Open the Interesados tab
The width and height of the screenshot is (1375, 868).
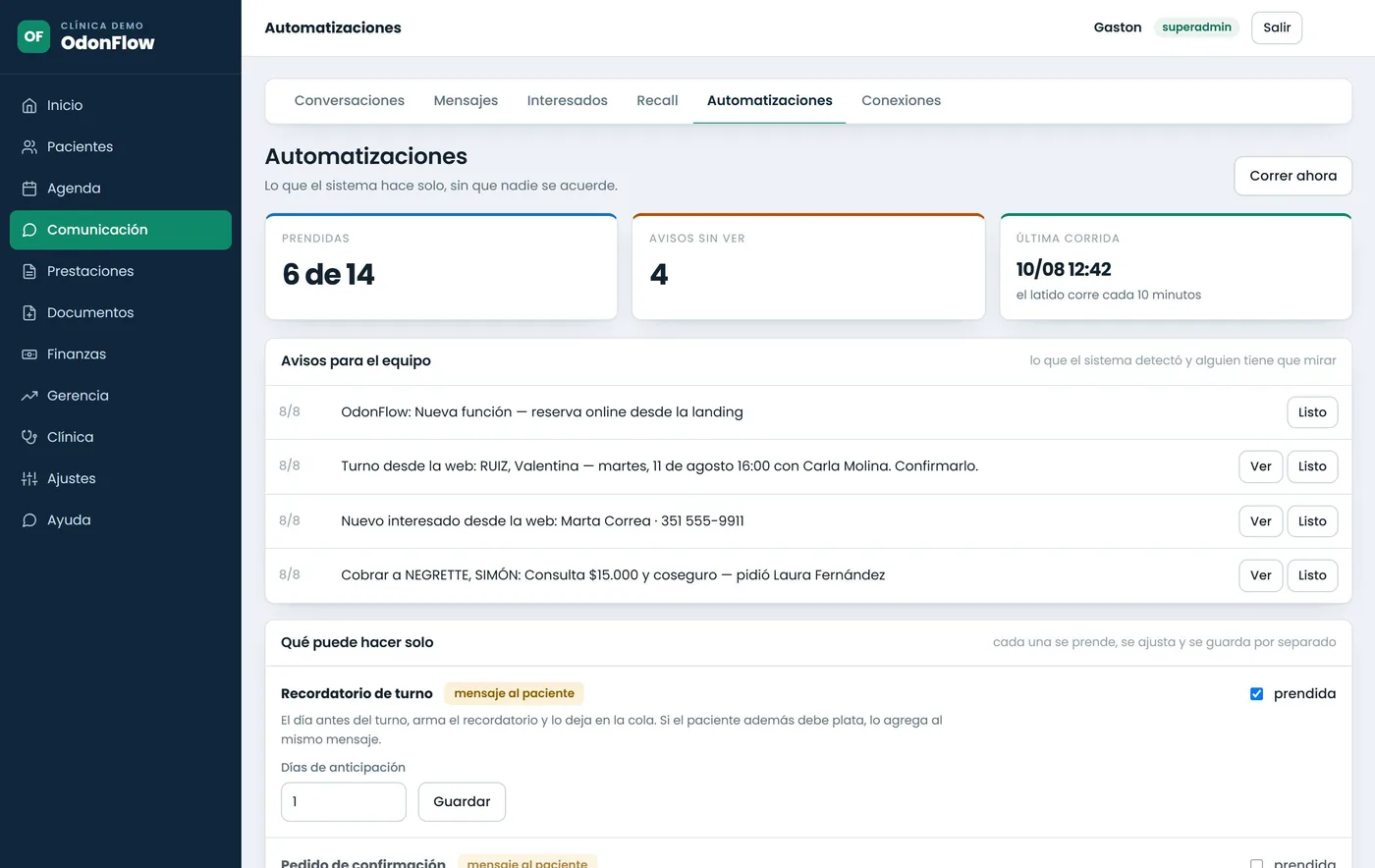(567, 100)
